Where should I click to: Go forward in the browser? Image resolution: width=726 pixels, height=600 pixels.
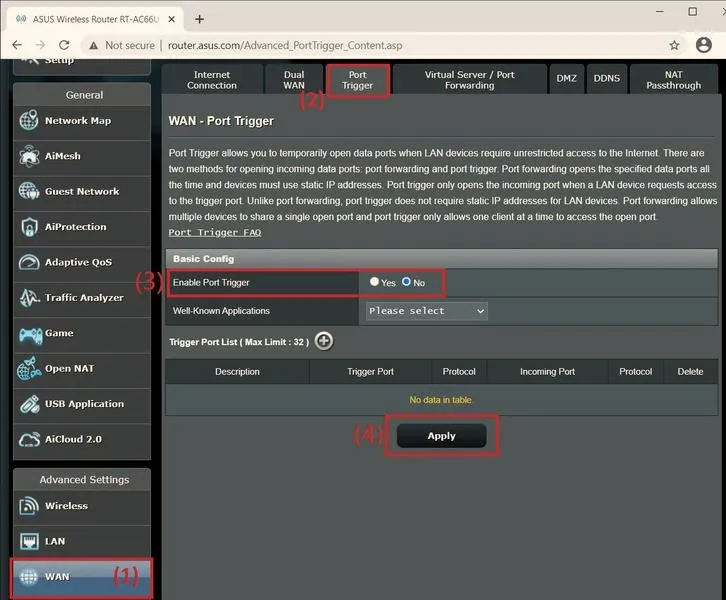41,45
